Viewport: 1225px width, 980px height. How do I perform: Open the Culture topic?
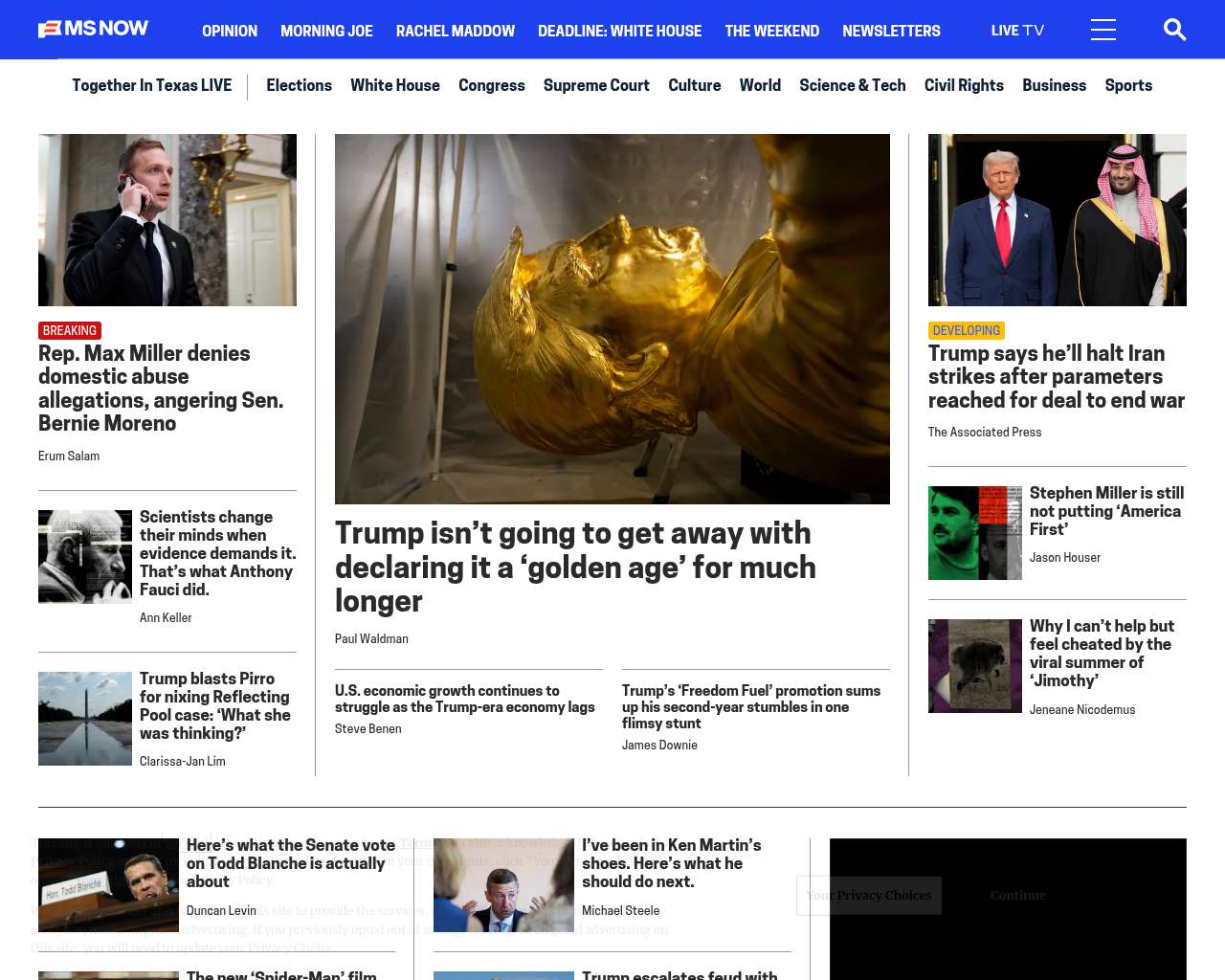[695, 85]
